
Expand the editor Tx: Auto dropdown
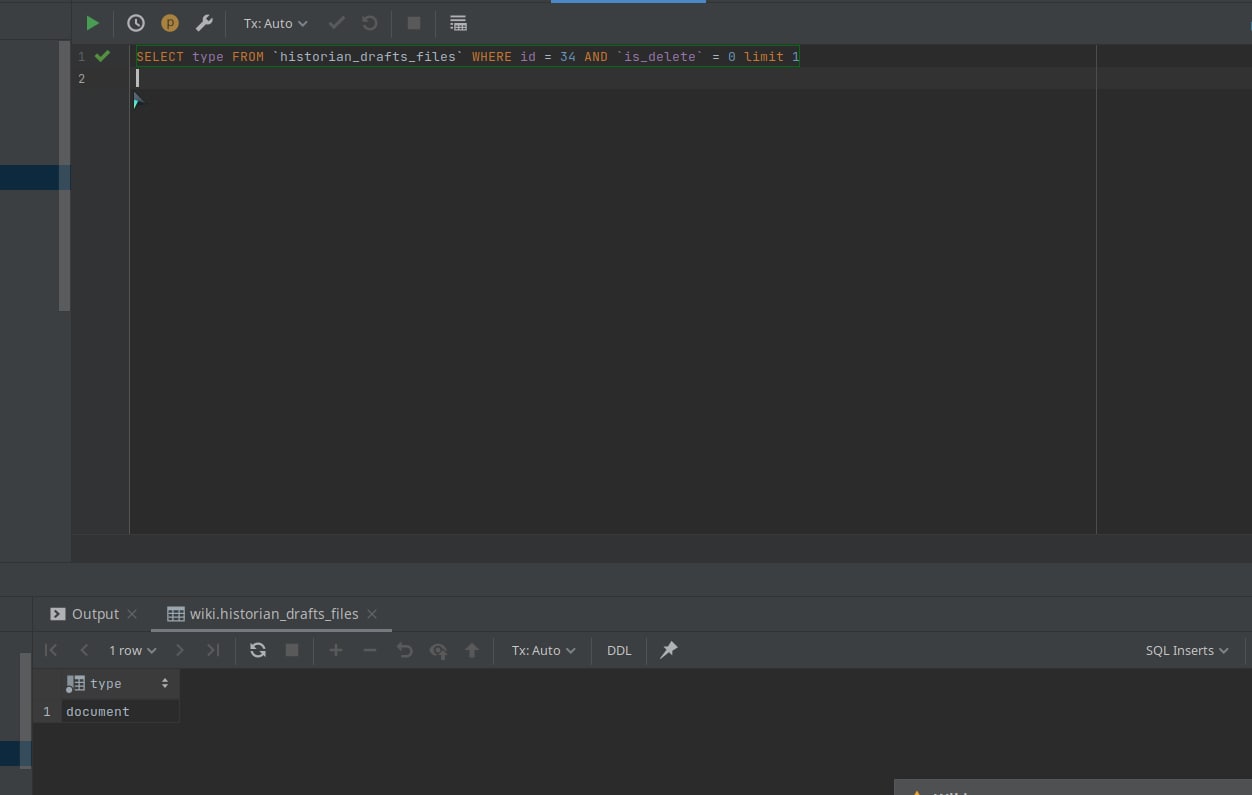(275, 23)
